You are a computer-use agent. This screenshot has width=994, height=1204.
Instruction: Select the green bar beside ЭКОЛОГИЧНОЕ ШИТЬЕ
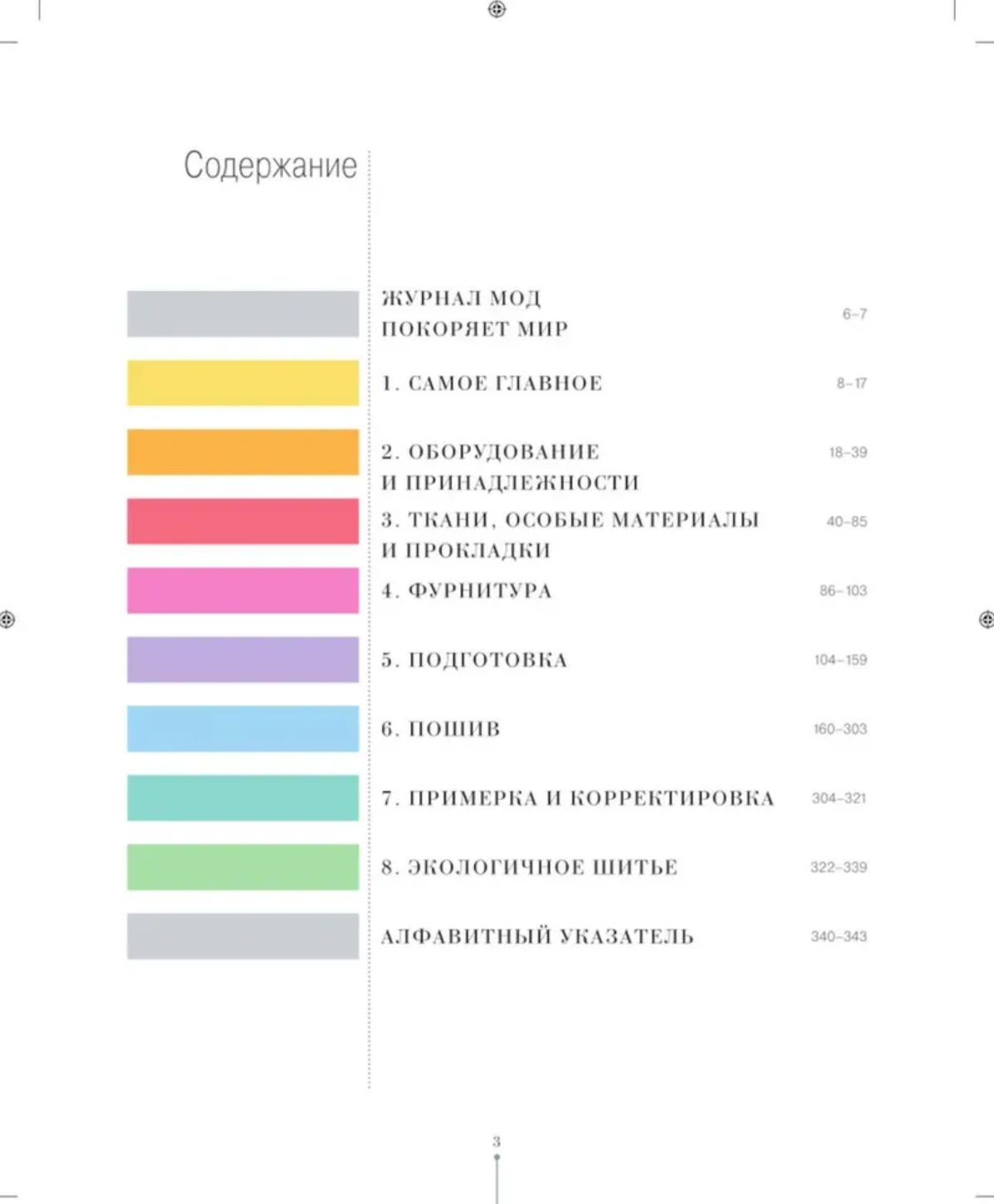point(243,867)
